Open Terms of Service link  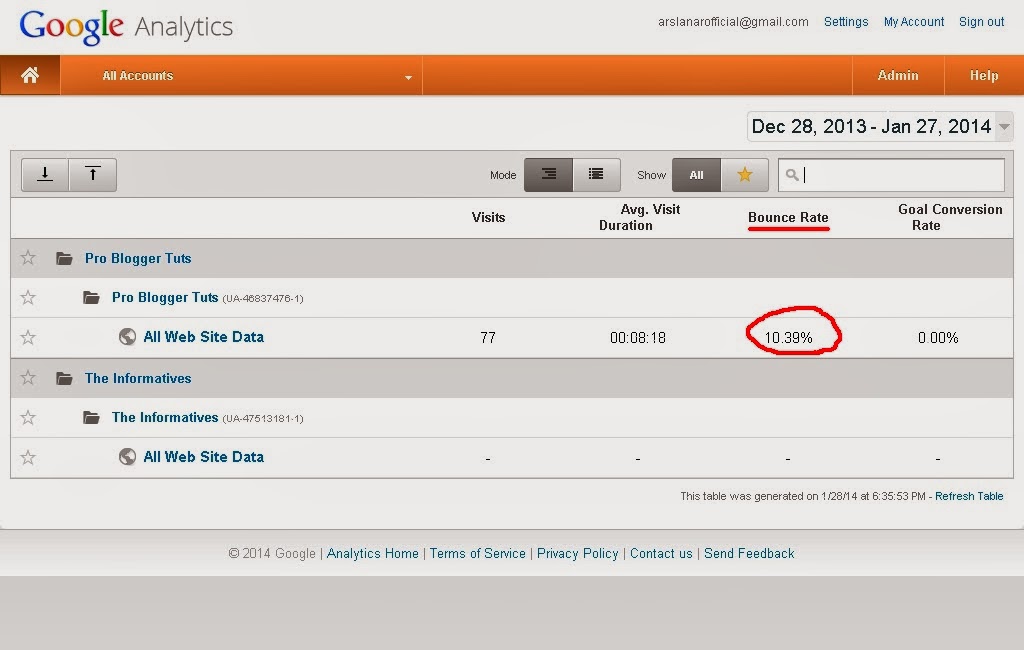(477, 553)
